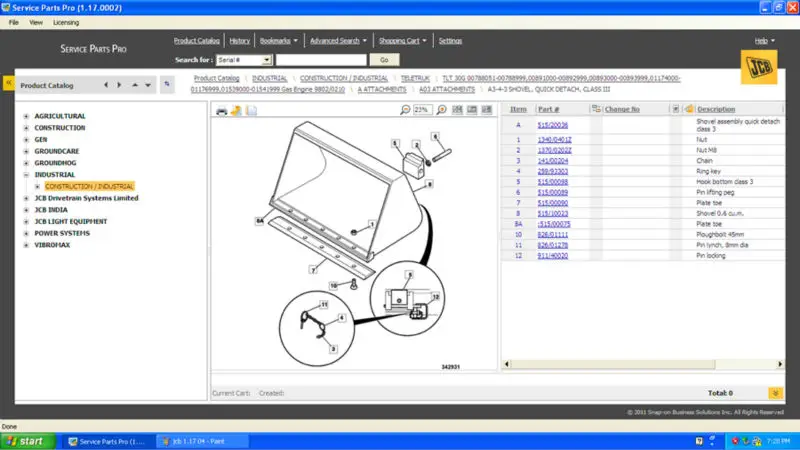
Task: Click the icon left of Change No header
Action: click(x=596, y=109)
